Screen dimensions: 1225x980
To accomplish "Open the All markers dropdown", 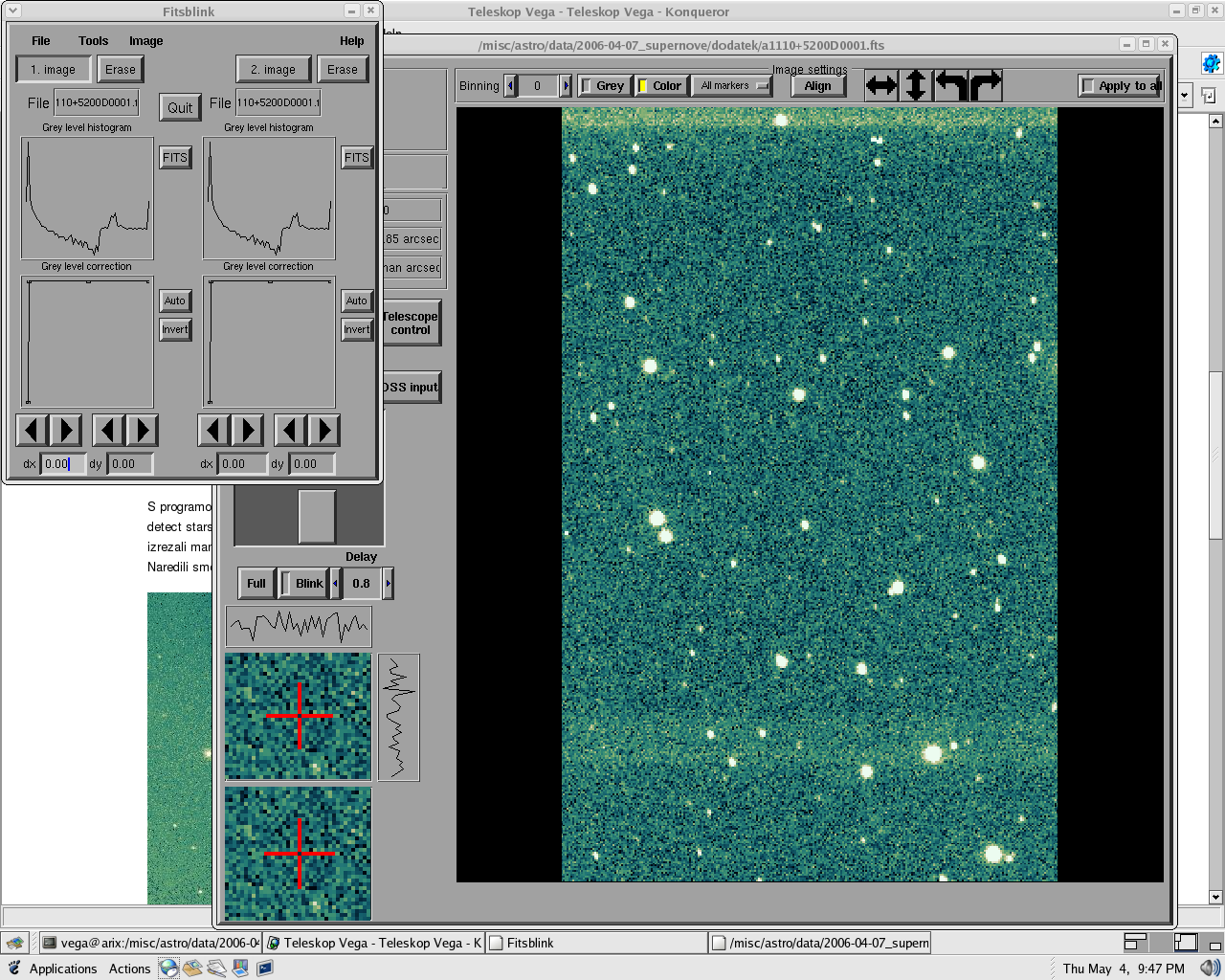I will point(732,86).
